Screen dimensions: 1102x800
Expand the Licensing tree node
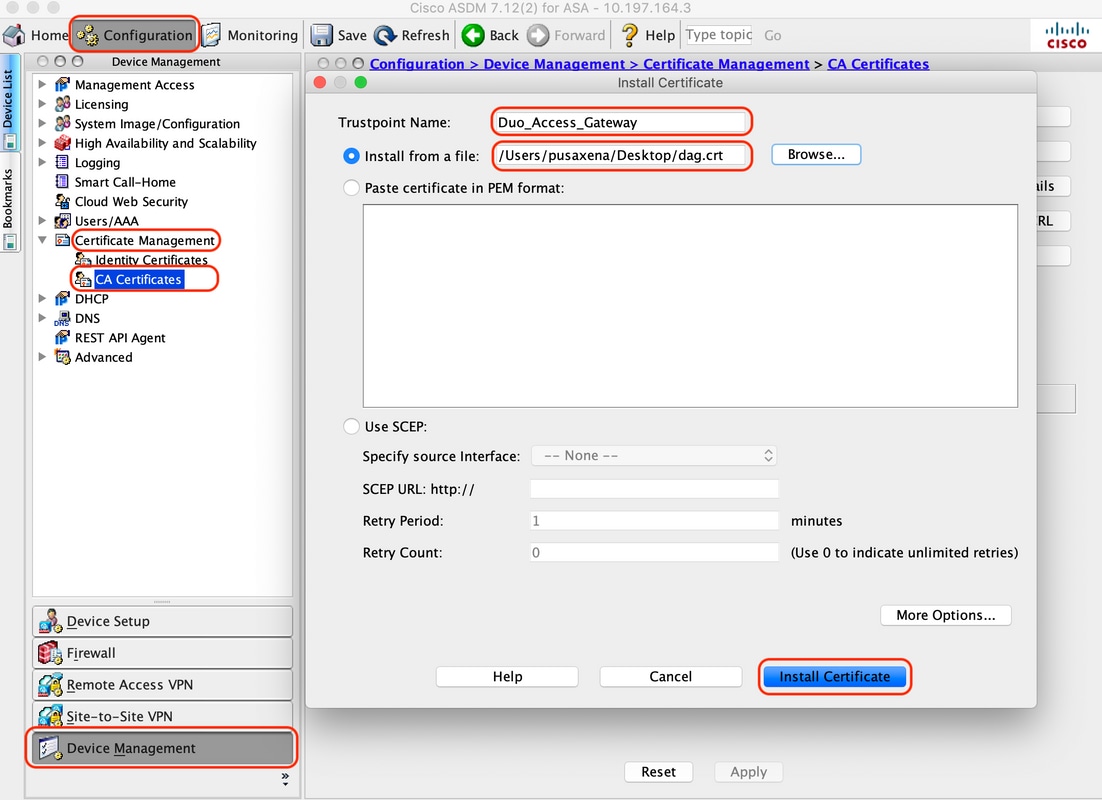point(42,104)
